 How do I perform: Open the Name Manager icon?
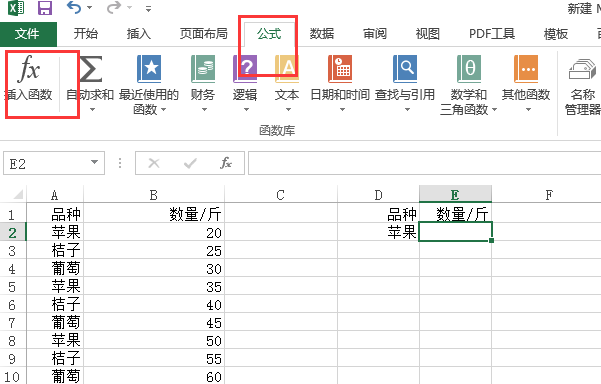[583, 69]
